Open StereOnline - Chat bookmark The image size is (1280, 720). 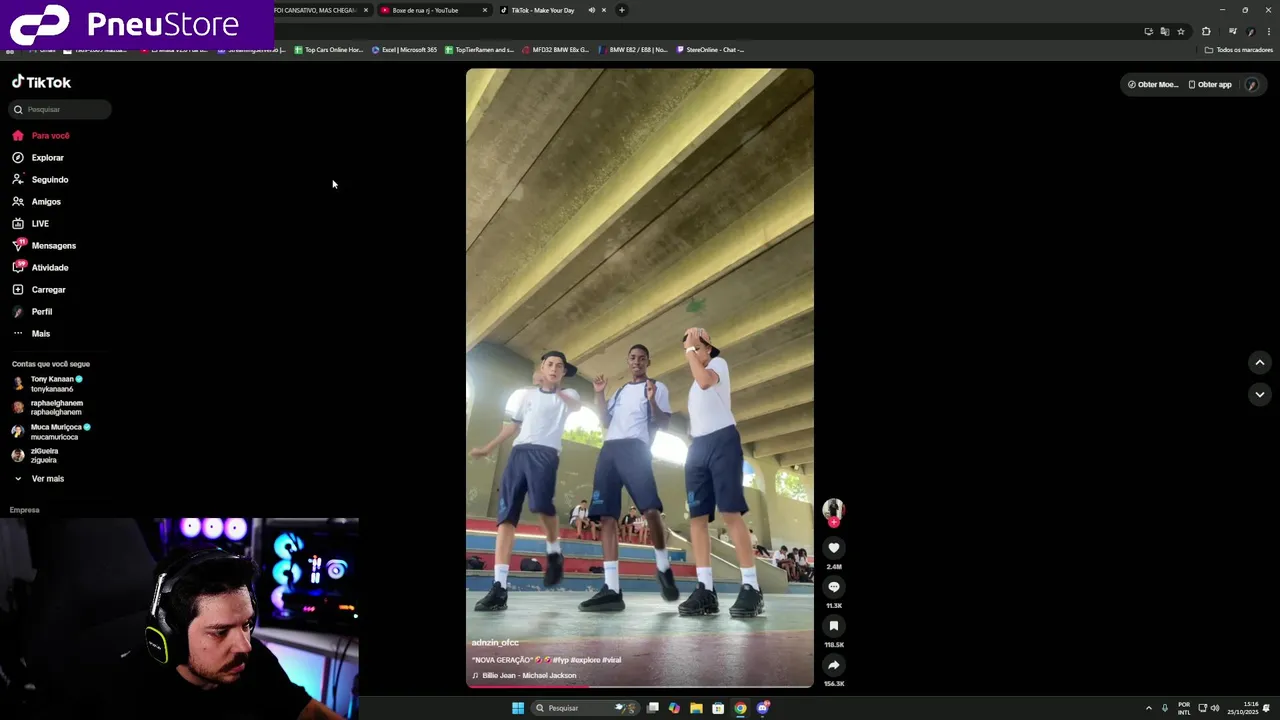(710, 49)
